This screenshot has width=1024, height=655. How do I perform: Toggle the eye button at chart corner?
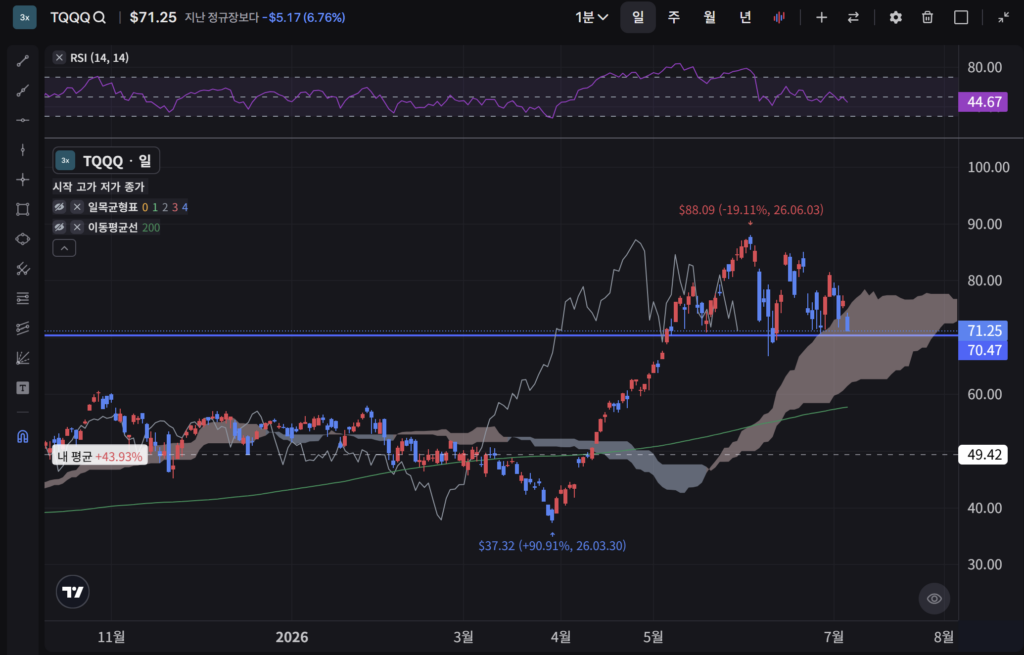coord(935,598)
